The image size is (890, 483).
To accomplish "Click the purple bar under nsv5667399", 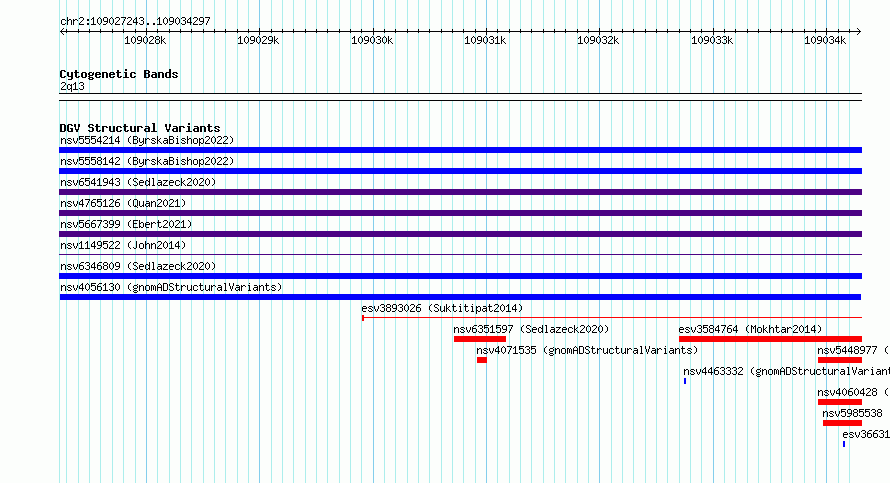I will click(x=460, y=234).
